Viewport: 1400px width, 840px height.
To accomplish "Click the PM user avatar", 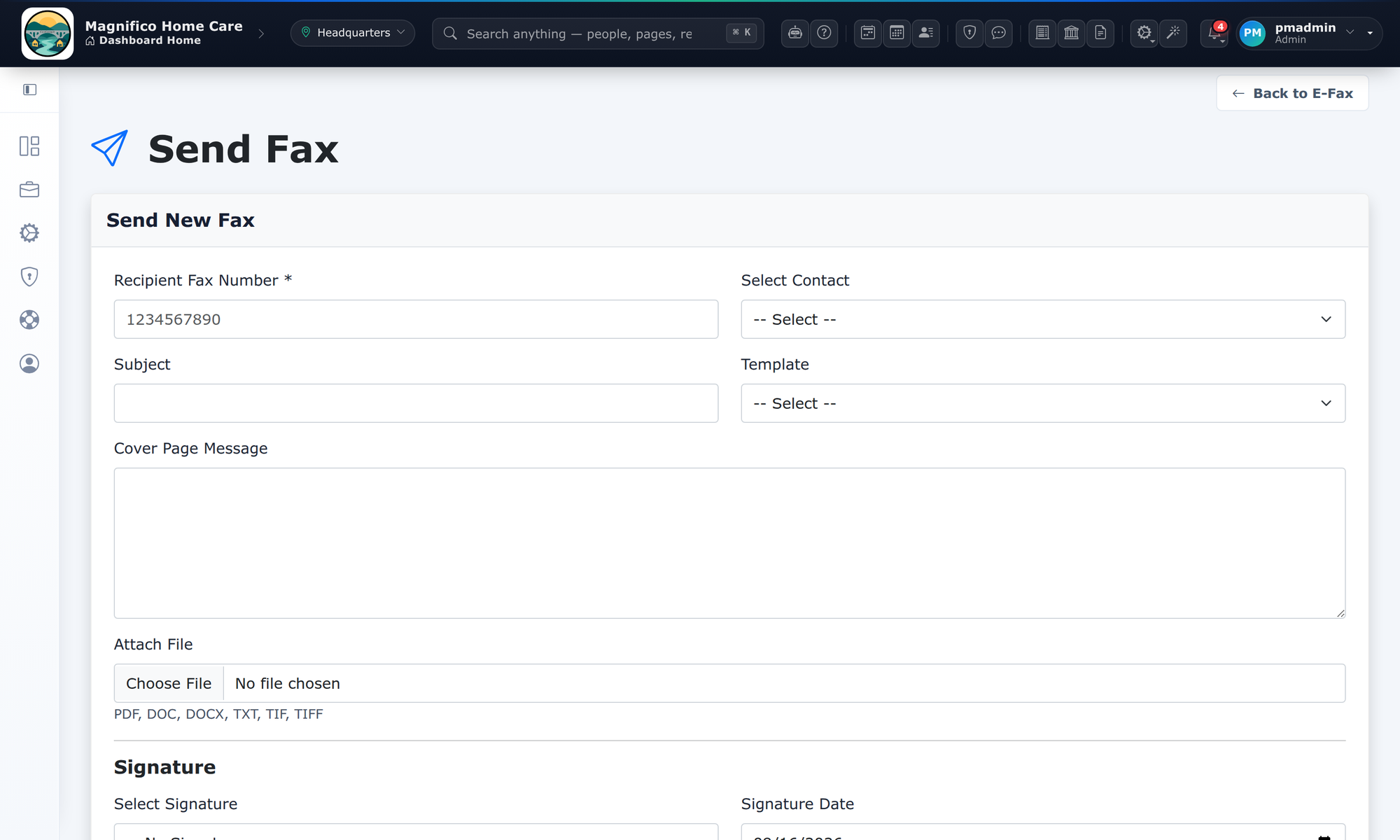I will click(x=1252, y=33).
